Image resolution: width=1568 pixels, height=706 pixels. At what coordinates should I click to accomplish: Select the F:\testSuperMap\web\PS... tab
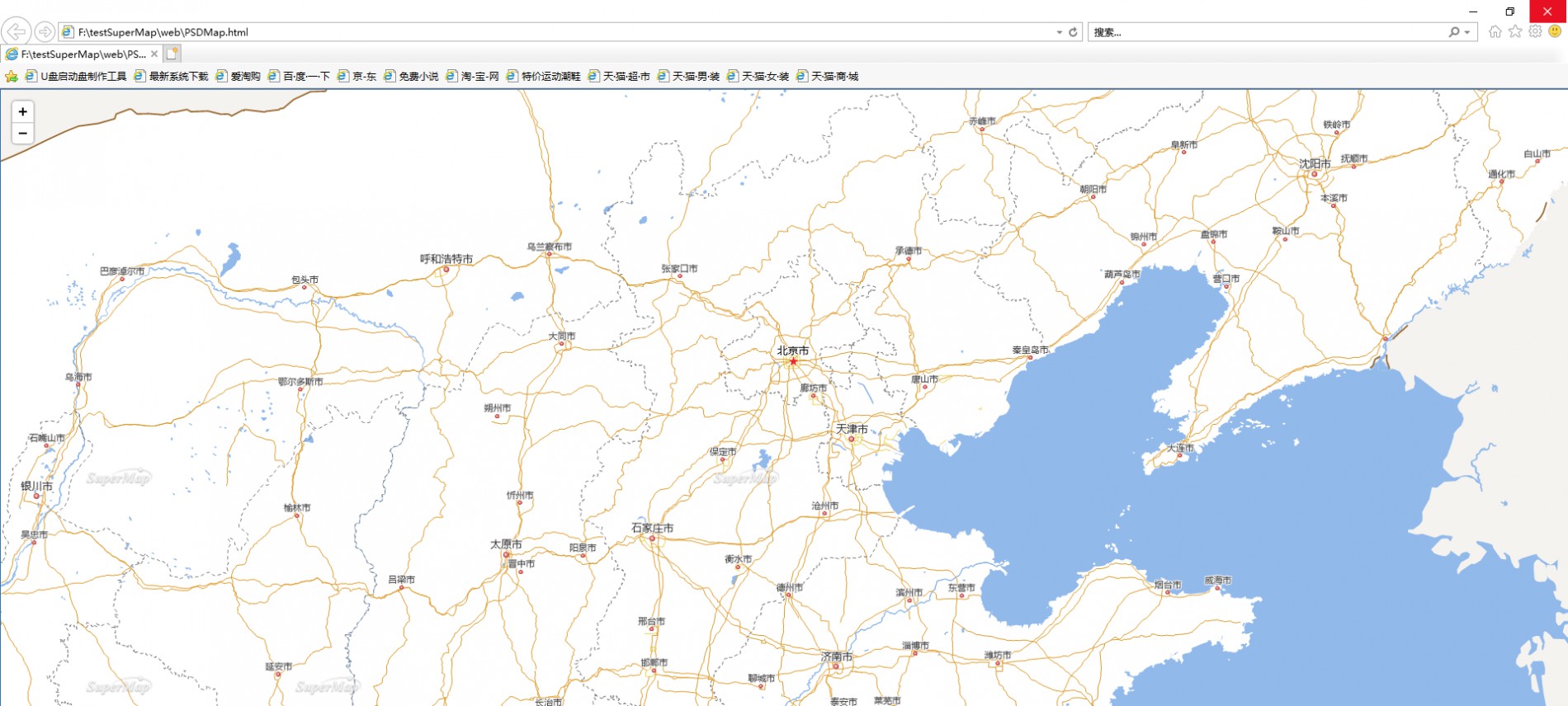(x=81, y=54)
